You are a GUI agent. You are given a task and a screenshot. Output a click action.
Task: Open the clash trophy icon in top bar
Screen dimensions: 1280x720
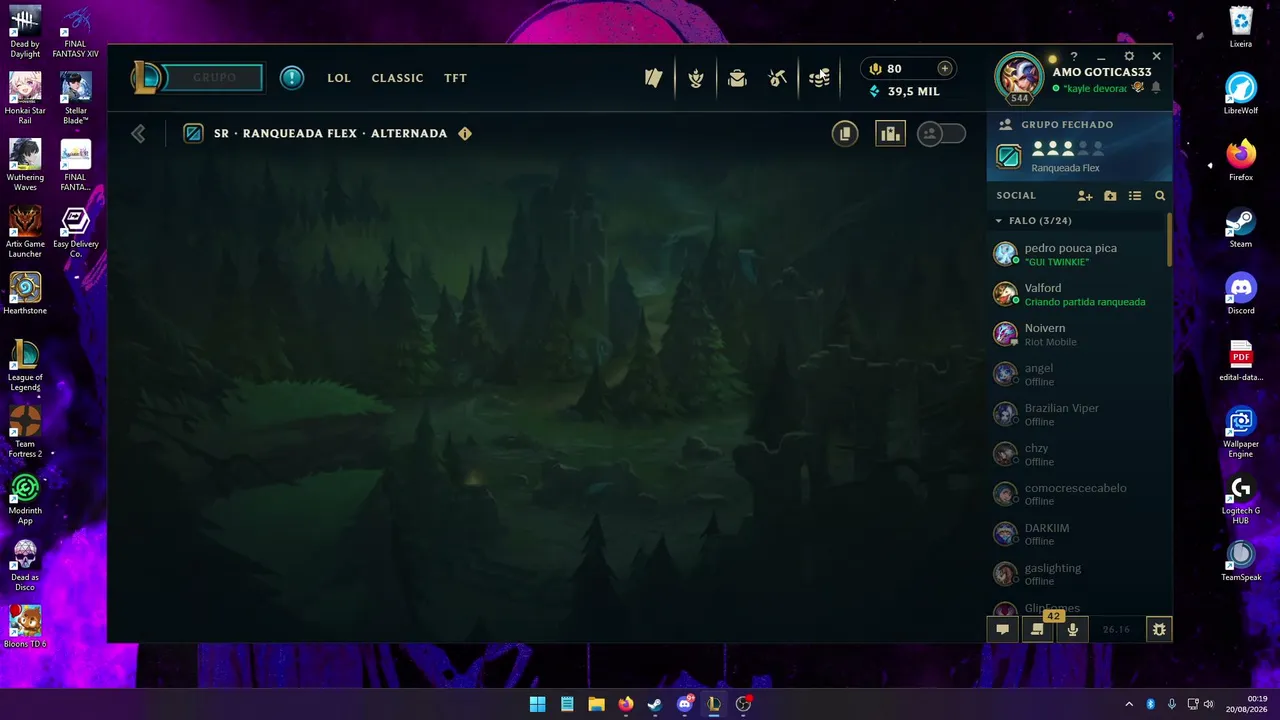pyautogui.click(x=696, y=78)
